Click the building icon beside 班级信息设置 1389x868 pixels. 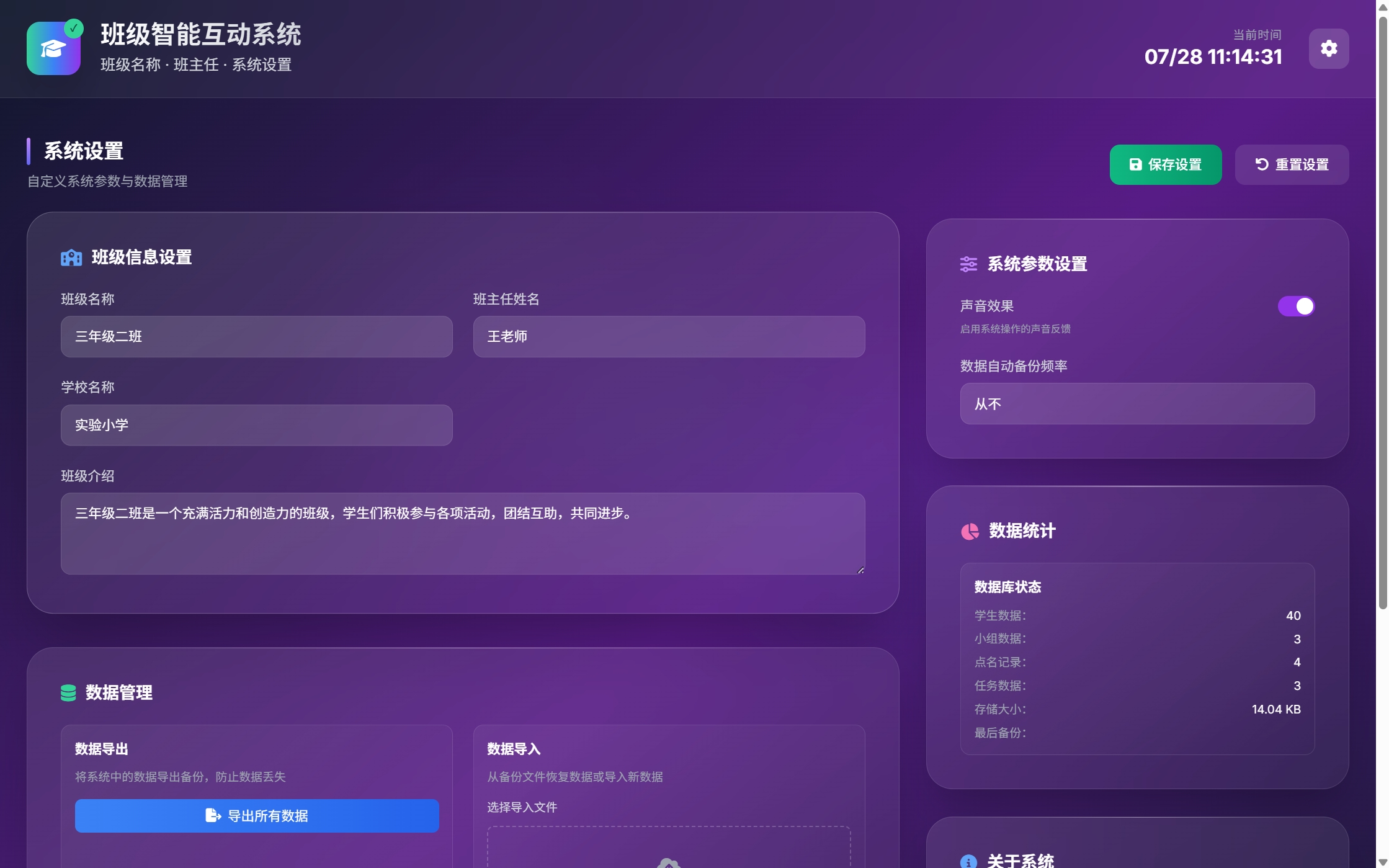(x=71, y=257)
